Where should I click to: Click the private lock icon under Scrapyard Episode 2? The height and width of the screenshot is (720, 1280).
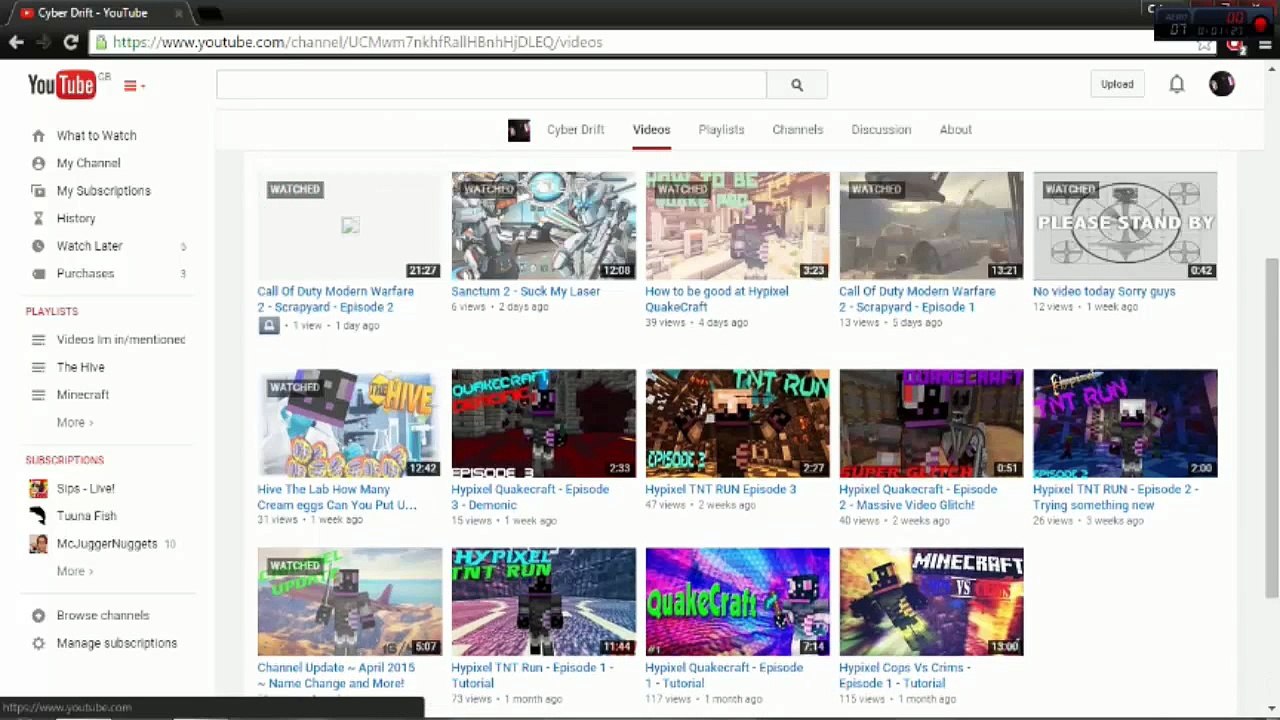(x=269, y=325)
